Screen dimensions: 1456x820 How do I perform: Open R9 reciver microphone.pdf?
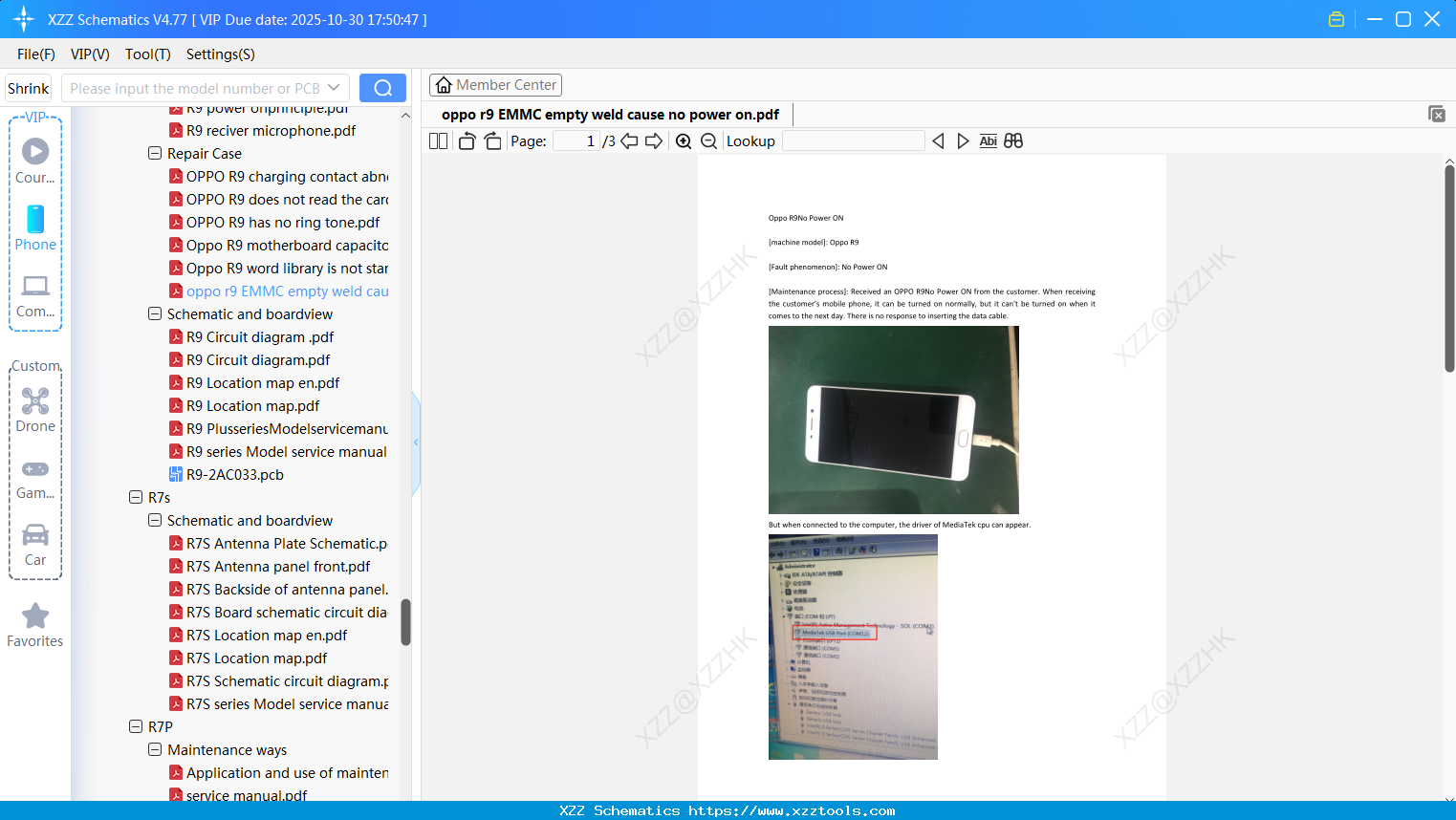coord(271,130)
